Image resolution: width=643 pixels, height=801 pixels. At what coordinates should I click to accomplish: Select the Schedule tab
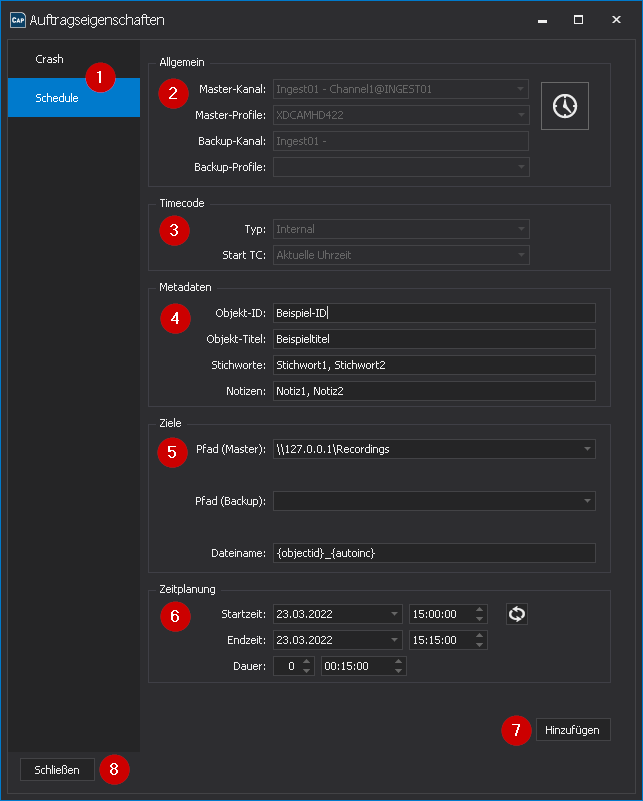point(74,98)
